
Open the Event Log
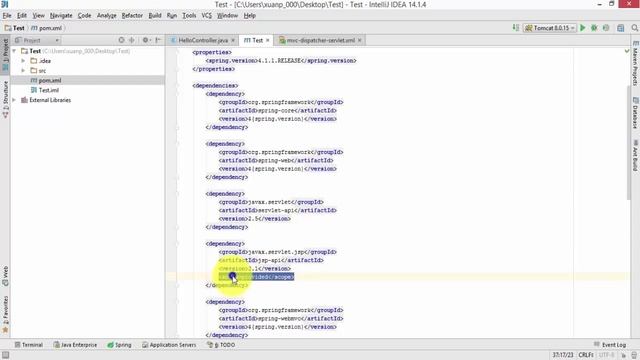click(x=610, y=345)
